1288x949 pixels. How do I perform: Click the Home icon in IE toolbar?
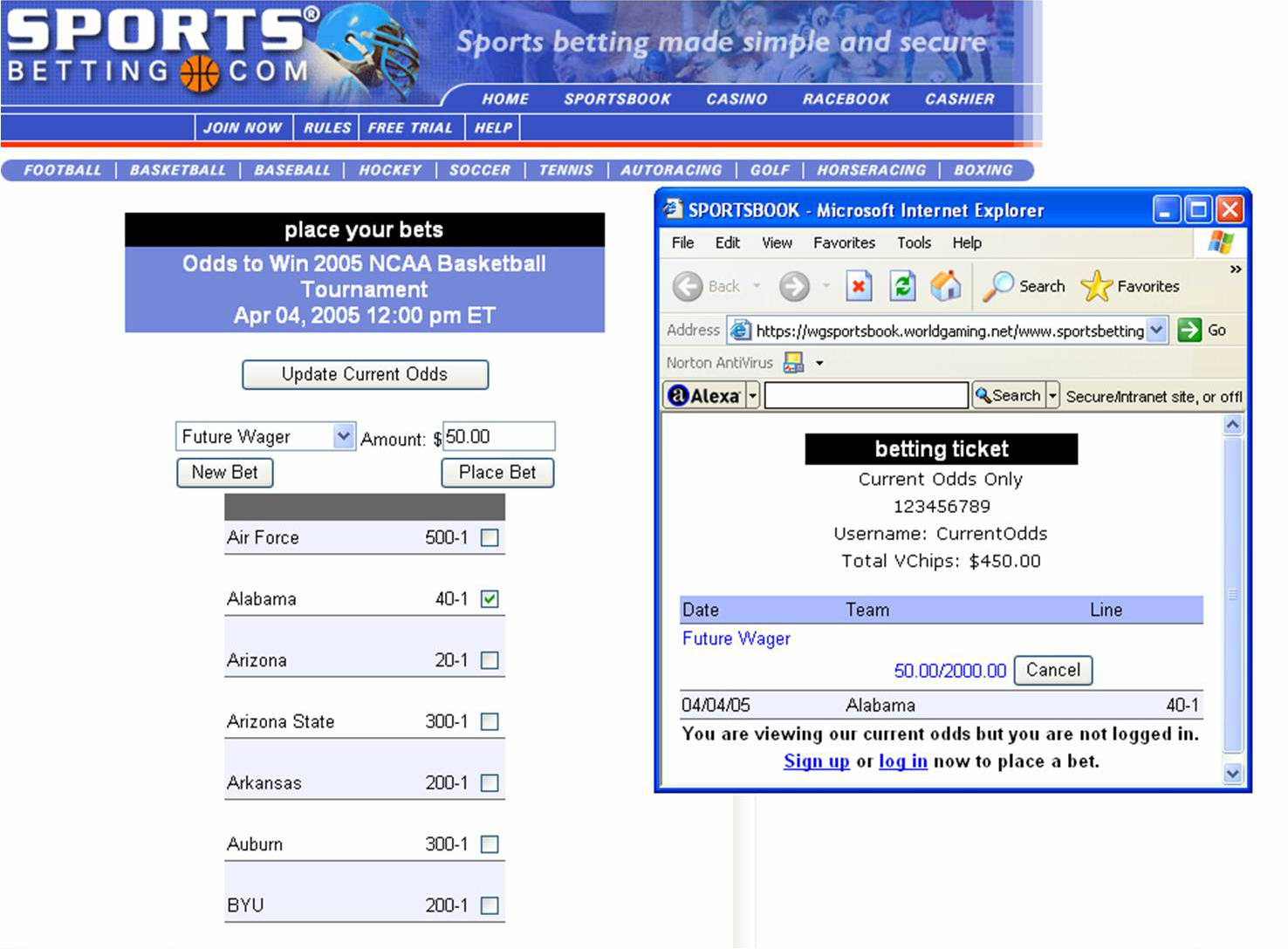click(x=945, y=286)
